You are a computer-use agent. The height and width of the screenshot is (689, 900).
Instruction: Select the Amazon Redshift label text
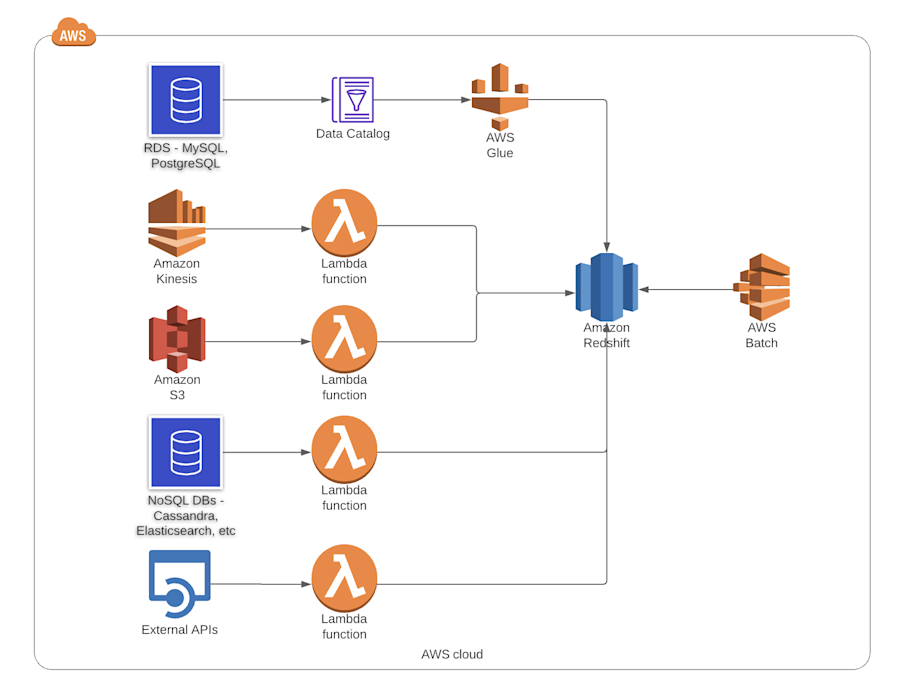[x=606, y=335]
